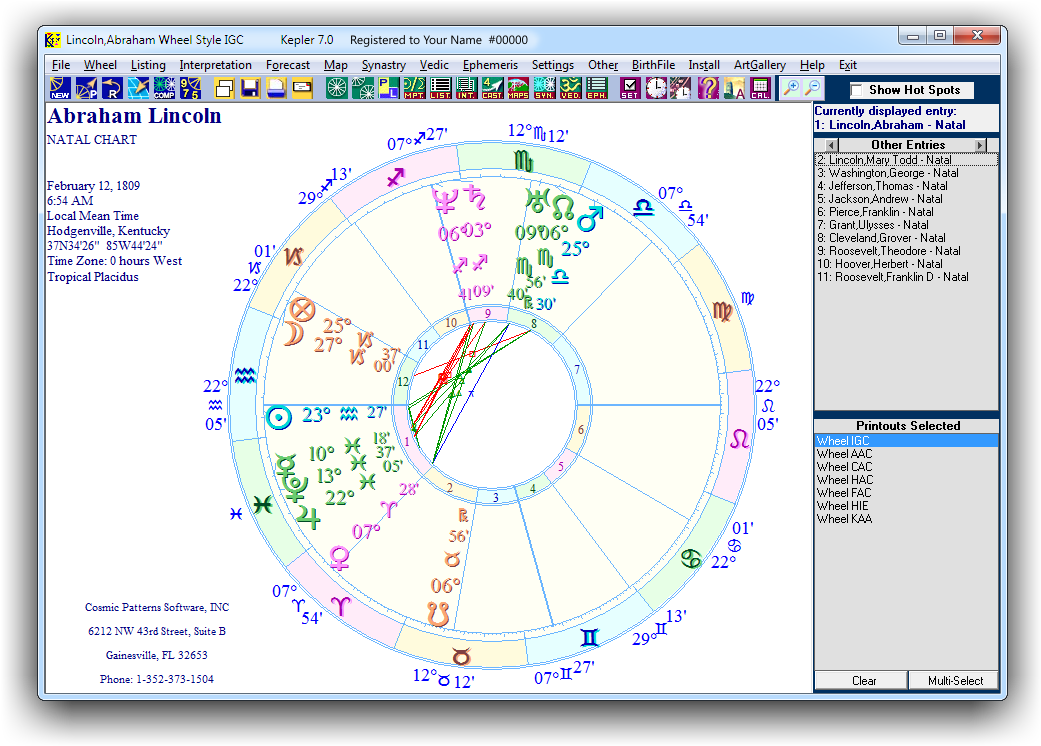Open the save chart icon

[251, 89]
